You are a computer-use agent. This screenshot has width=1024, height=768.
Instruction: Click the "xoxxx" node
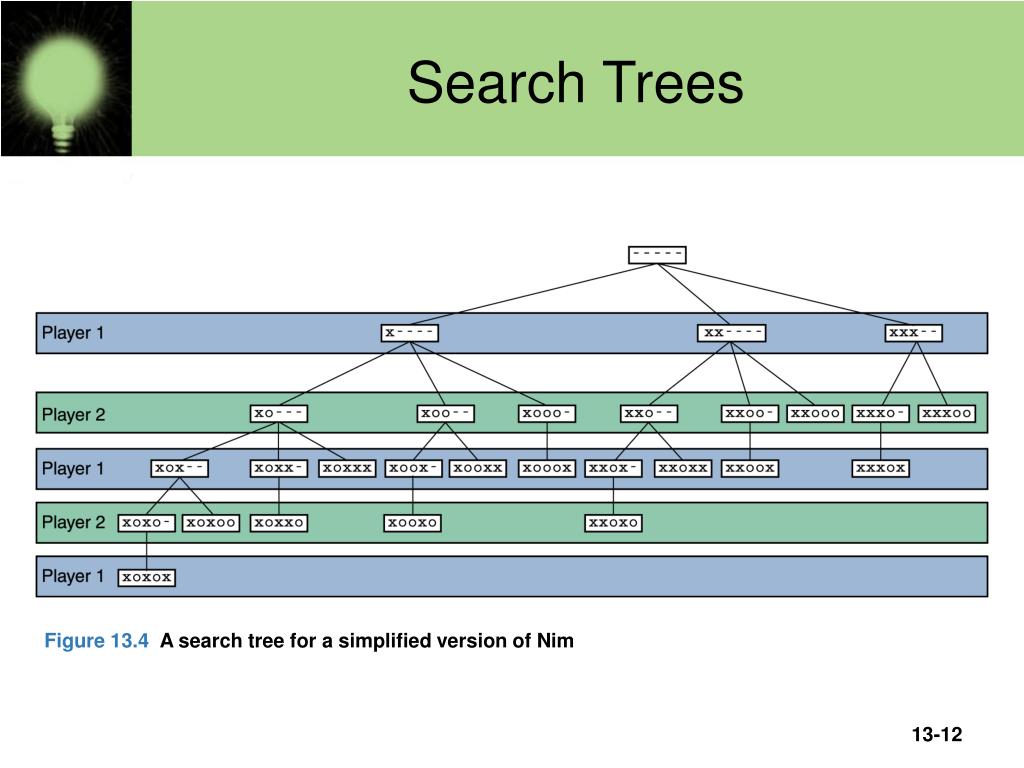tap(347, 469)
